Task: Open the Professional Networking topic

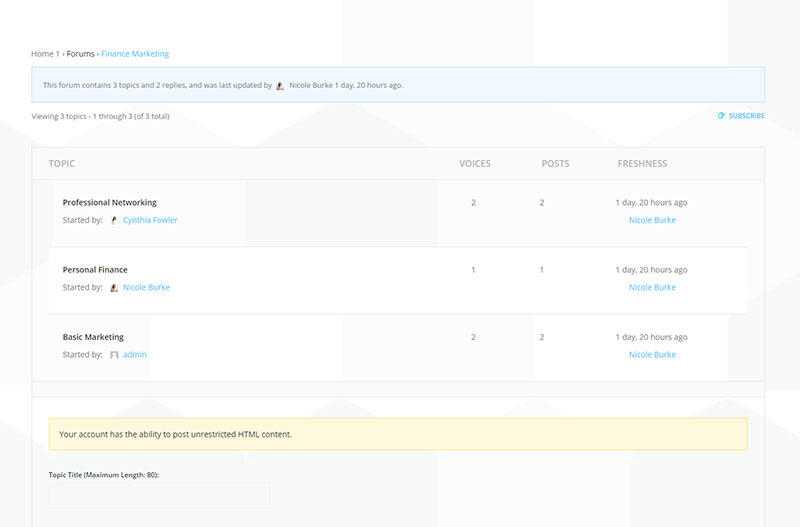Action: [x=109, y=203]
